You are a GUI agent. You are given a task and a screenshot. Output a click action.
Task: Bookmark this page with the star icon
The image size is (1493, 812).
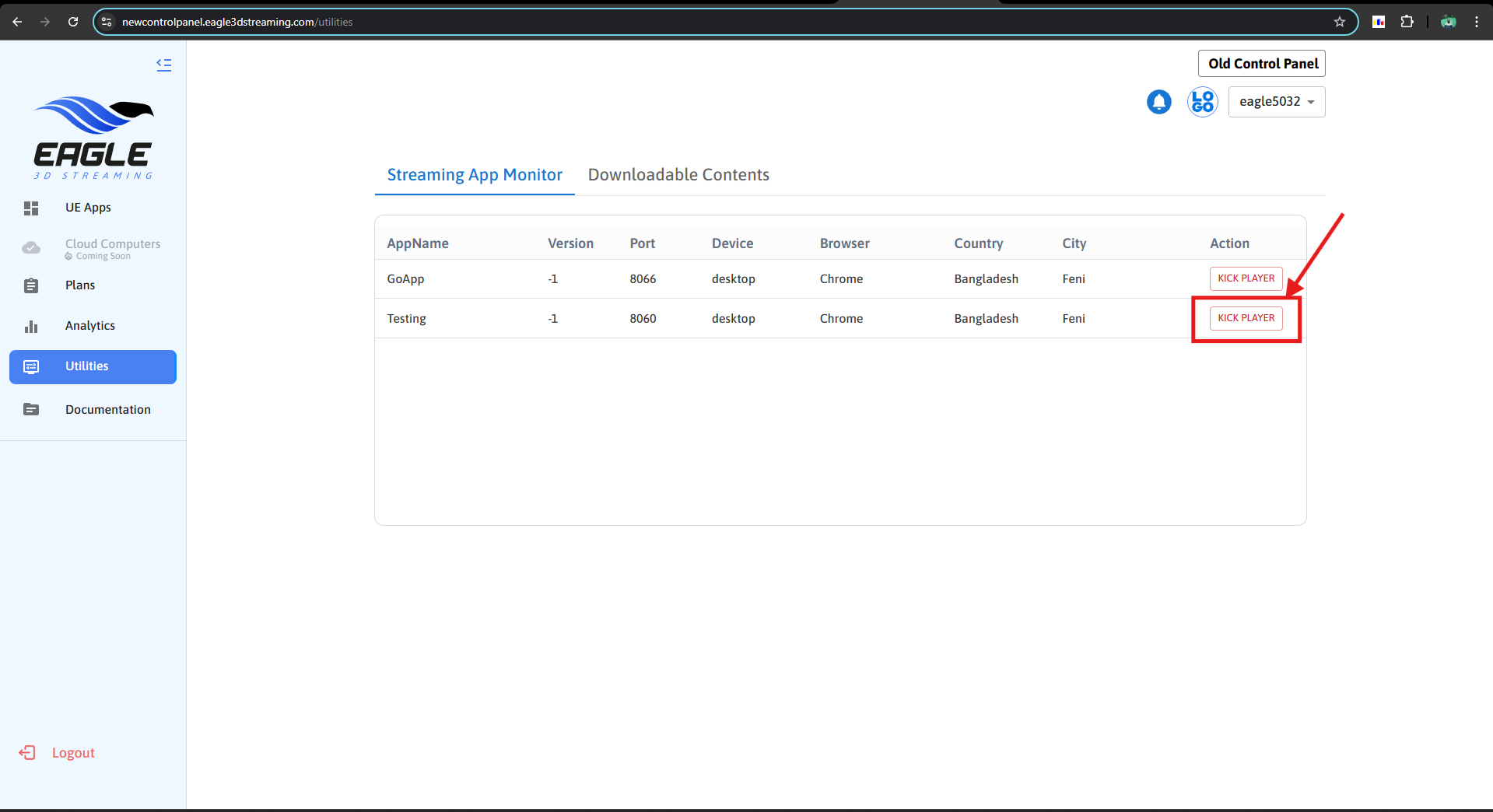[x=1339, y=22]
